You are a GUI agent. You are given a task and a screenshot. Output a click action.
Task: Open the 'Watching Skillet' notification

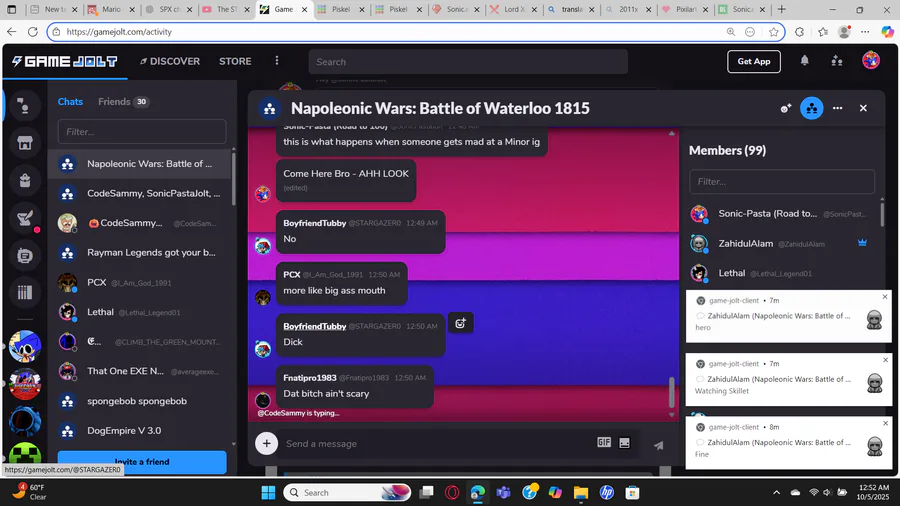pos(789,379)
